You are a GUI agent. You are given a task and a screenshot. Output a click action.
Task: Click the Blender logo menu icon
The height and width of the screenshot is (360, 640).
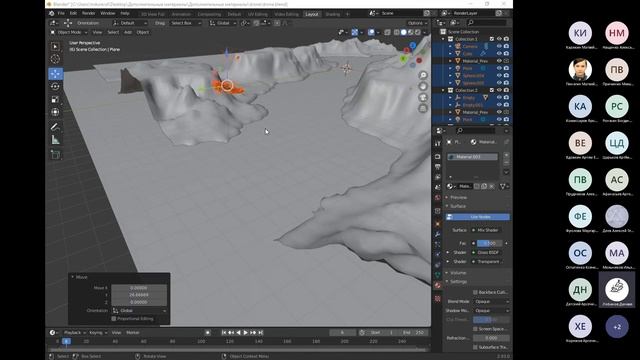(51, 13)
